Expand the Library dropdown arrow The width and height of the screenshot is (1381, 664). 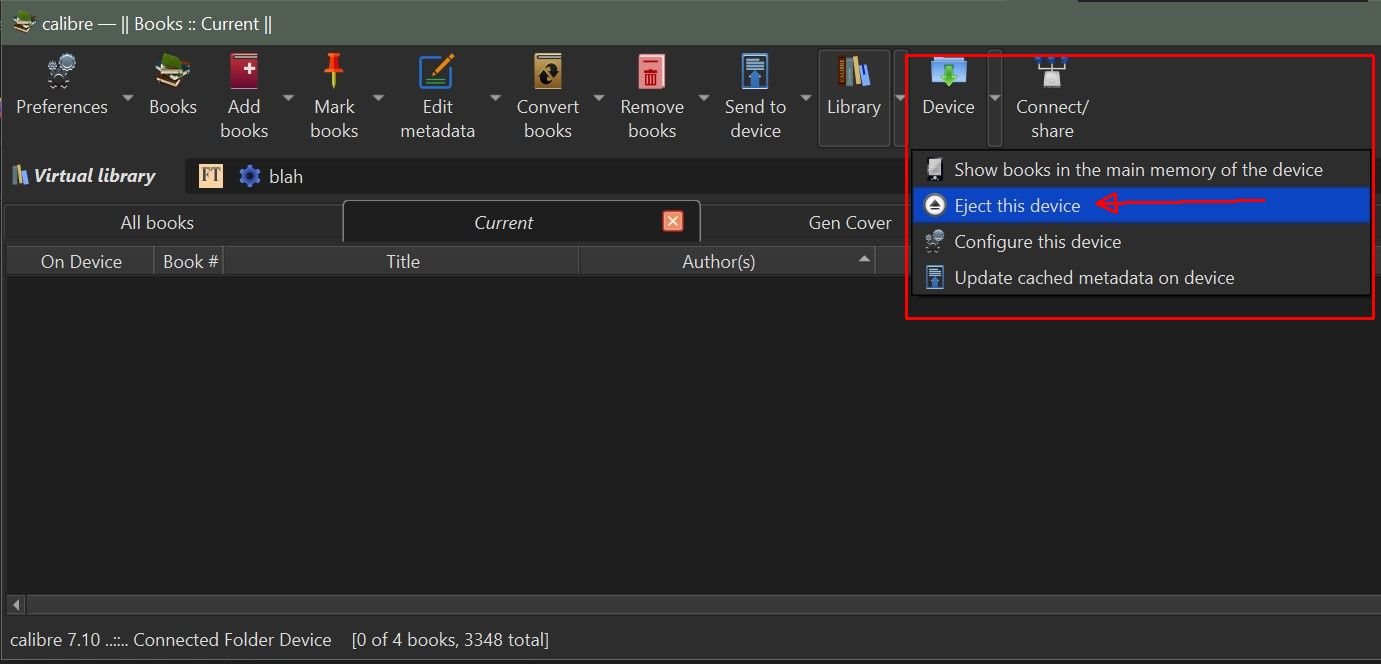[x=900, y=98]
